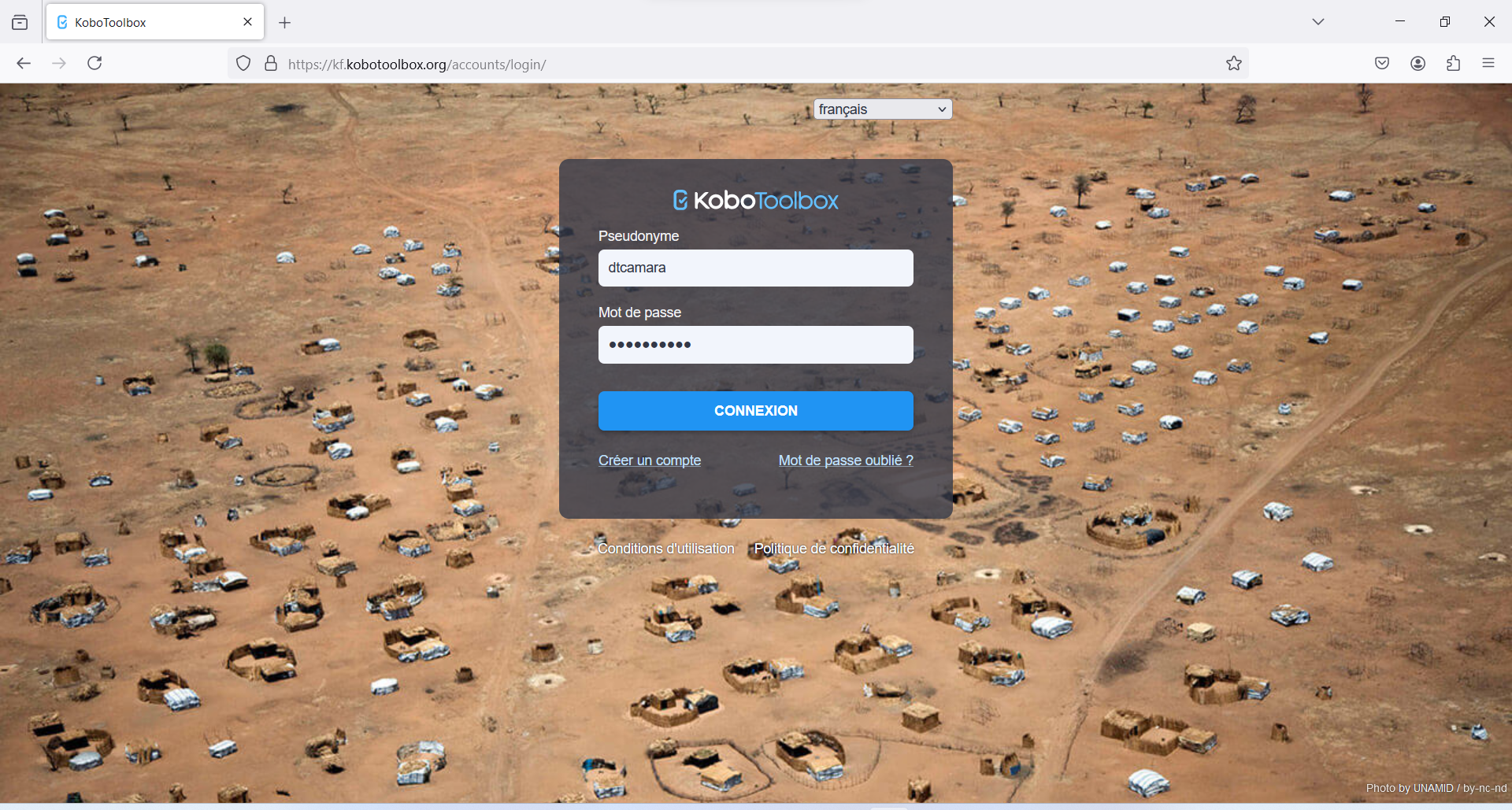Image resolution: width=1512 pixels, height=810 pixels.
Task: Reload the current page
Action: click(94, 63)
